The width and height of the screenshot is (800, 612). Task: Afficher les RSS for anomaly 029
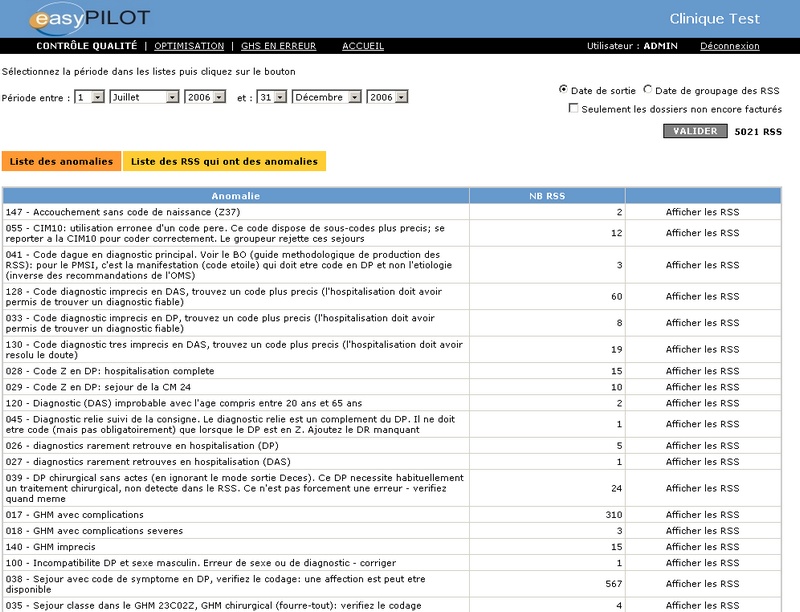[x=703, y=387]
